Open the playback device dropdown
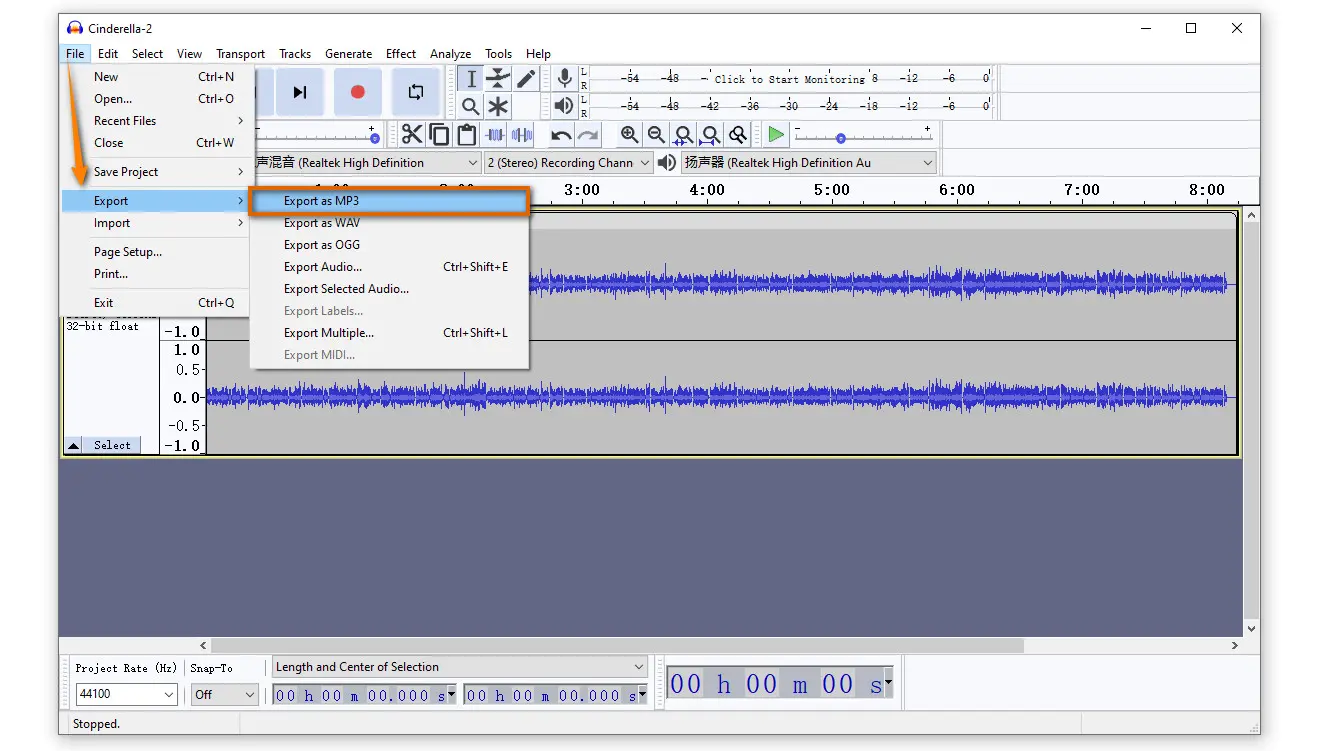The image size is (1318, 751). pyautogui.click(x=809, y=162)
